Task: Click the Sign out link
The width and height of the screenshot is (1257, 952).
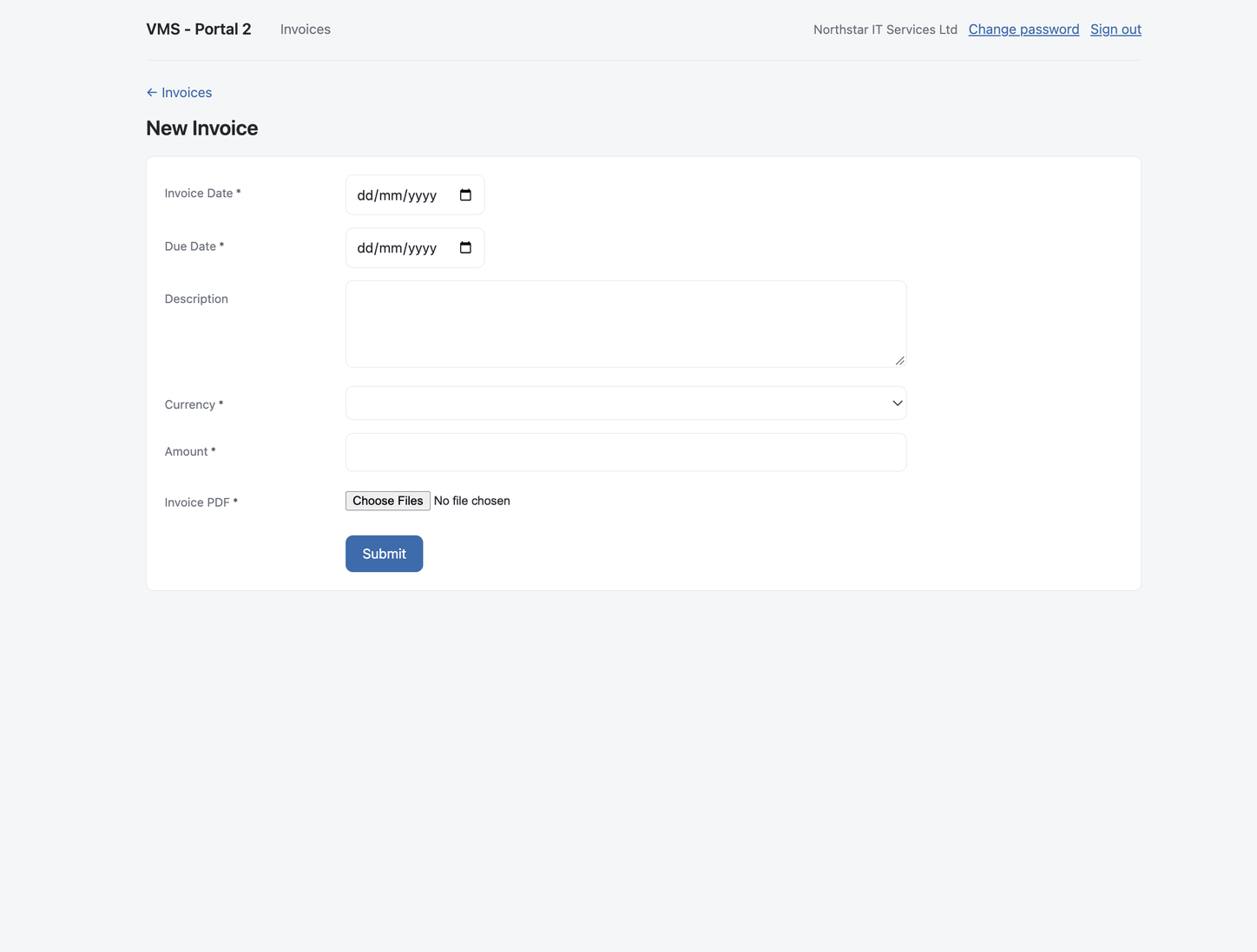Action: point(1116,30)
